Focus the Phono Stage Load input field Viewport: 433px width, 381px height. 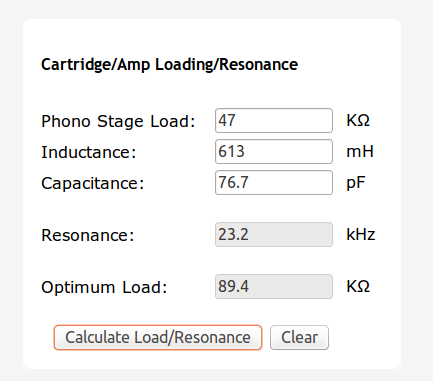tap(274, 120)
